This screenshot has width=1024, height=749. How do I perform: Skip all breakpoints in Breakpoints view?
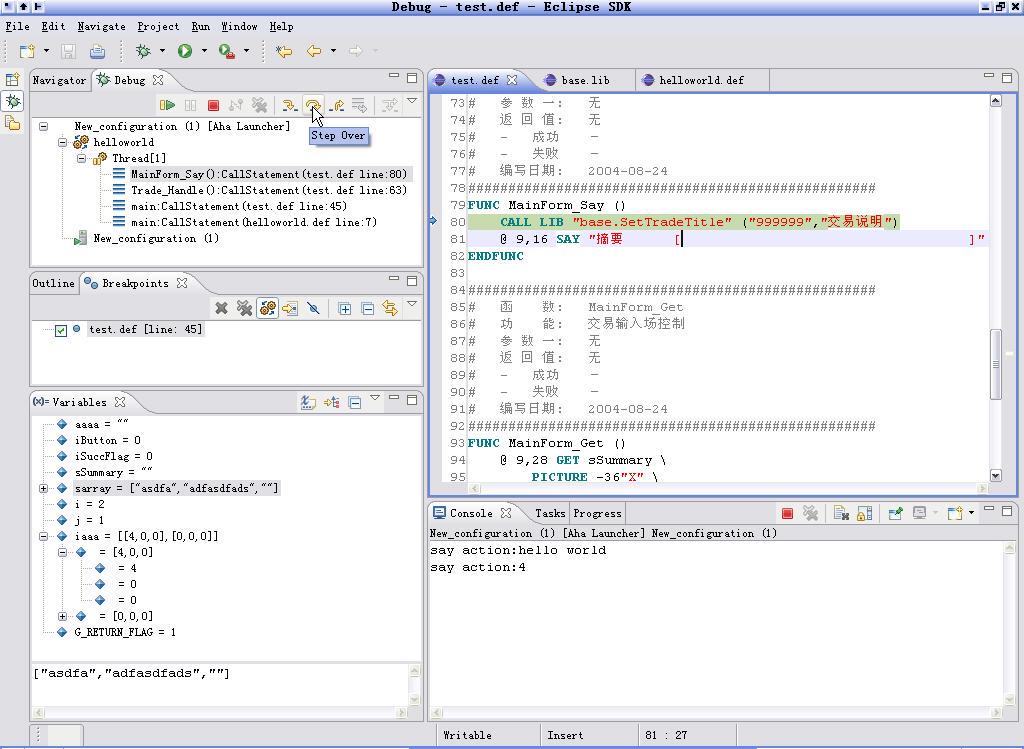tap(313, 309)
